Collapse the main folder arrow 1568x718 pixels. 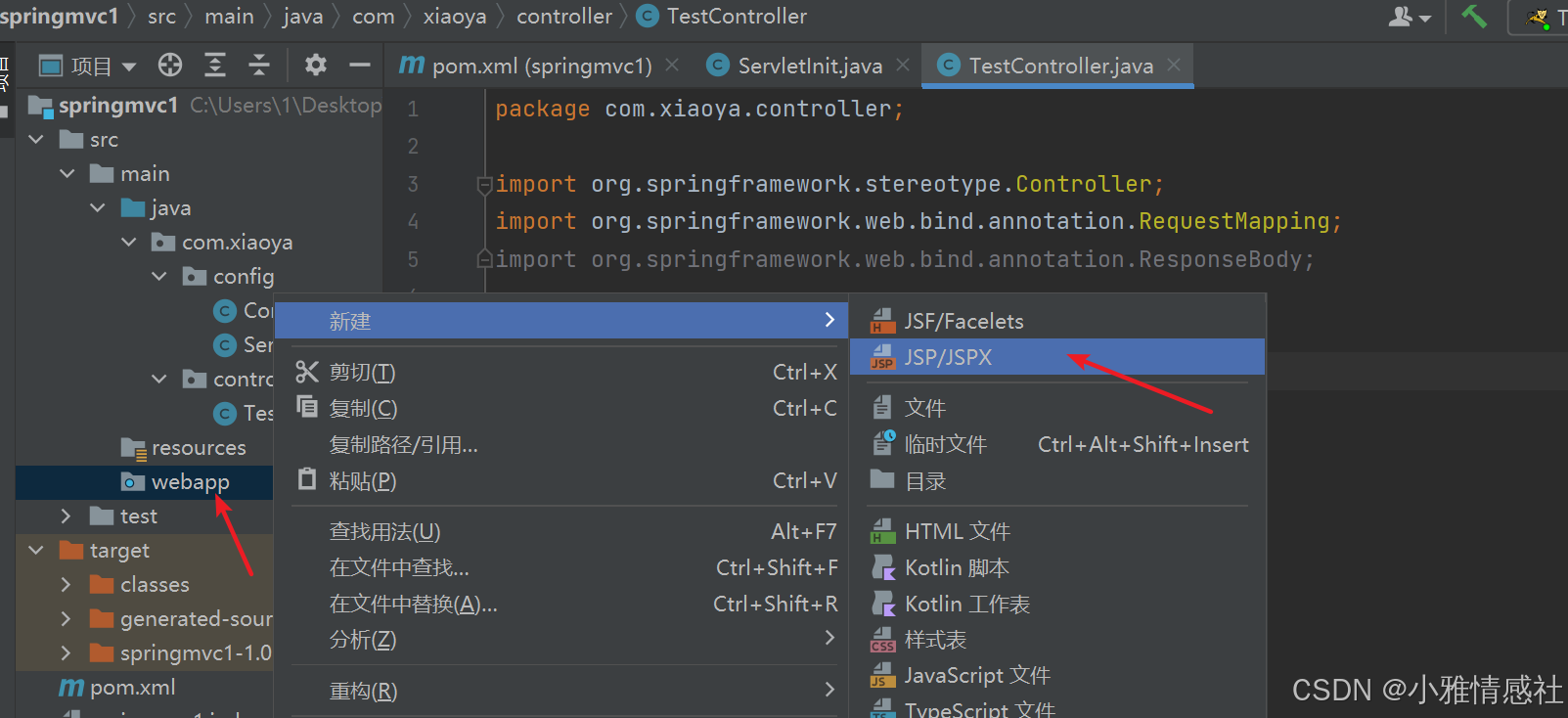pyautogui.click(x=67, y=174)
